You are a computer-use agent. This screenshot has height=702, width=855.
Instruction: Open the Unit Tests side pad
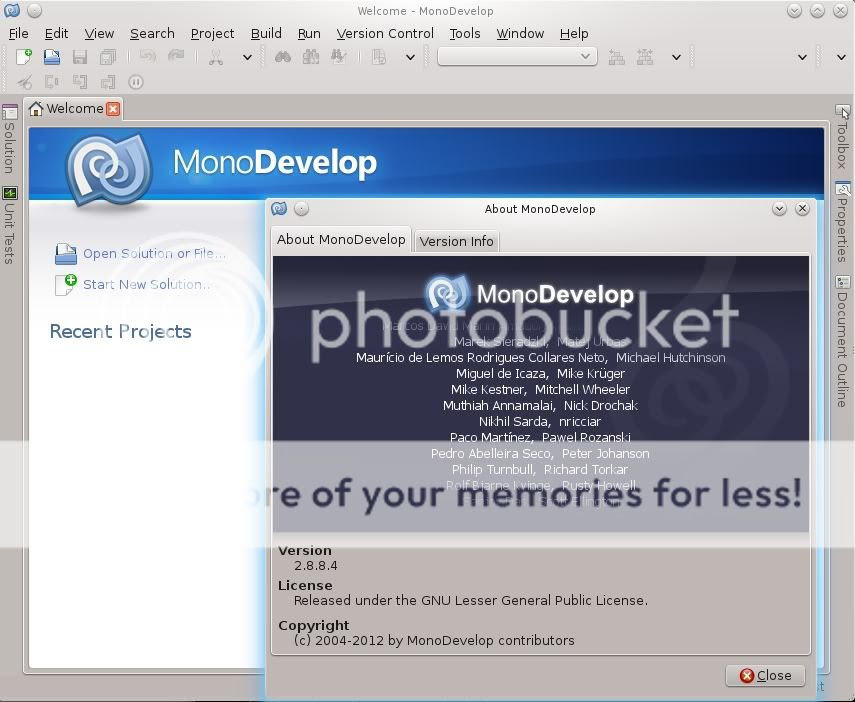[9, 226]
